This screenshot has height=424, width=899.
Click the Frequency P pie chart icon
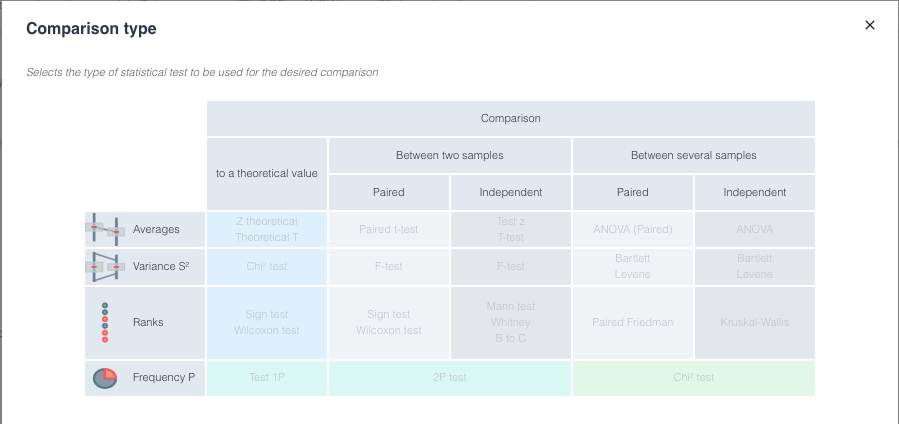point(105,378)
